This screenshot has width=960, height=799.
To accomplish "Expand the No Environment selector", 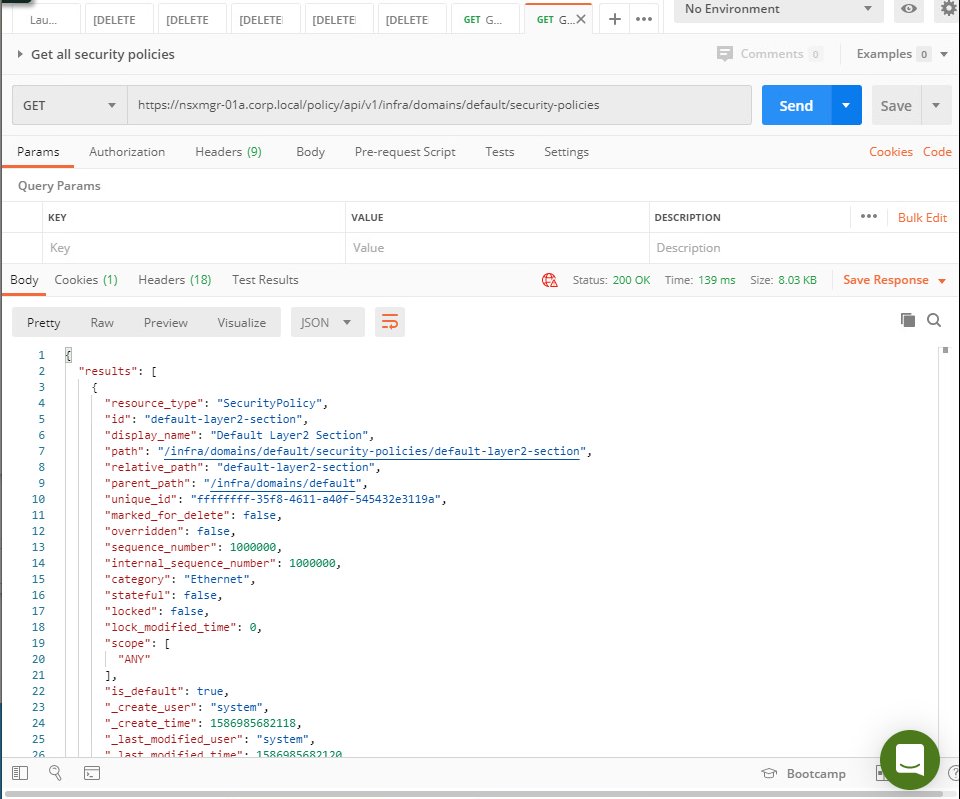I will [x=777, y=9].
